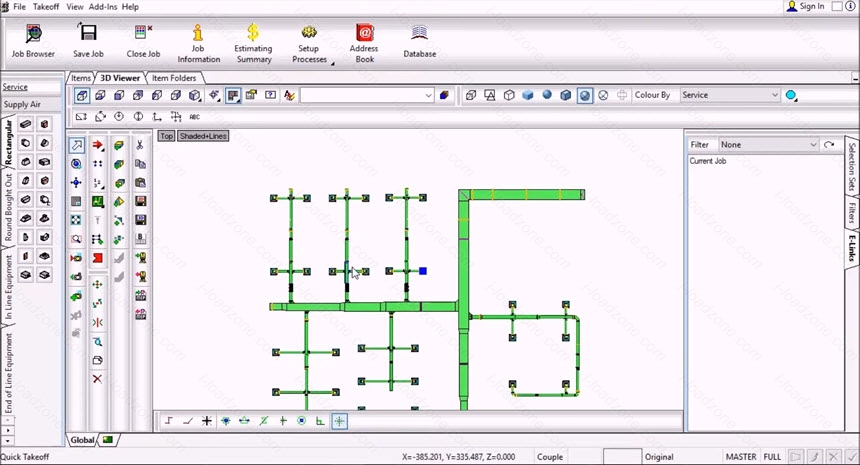
Task: Click the text style A icon
Action: click(x=289, y=95)
